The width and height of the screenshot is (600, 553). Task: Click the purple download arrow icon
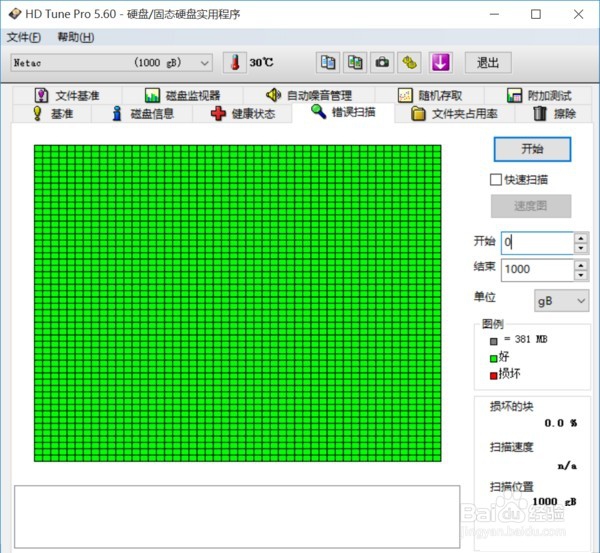click(440, 62)
